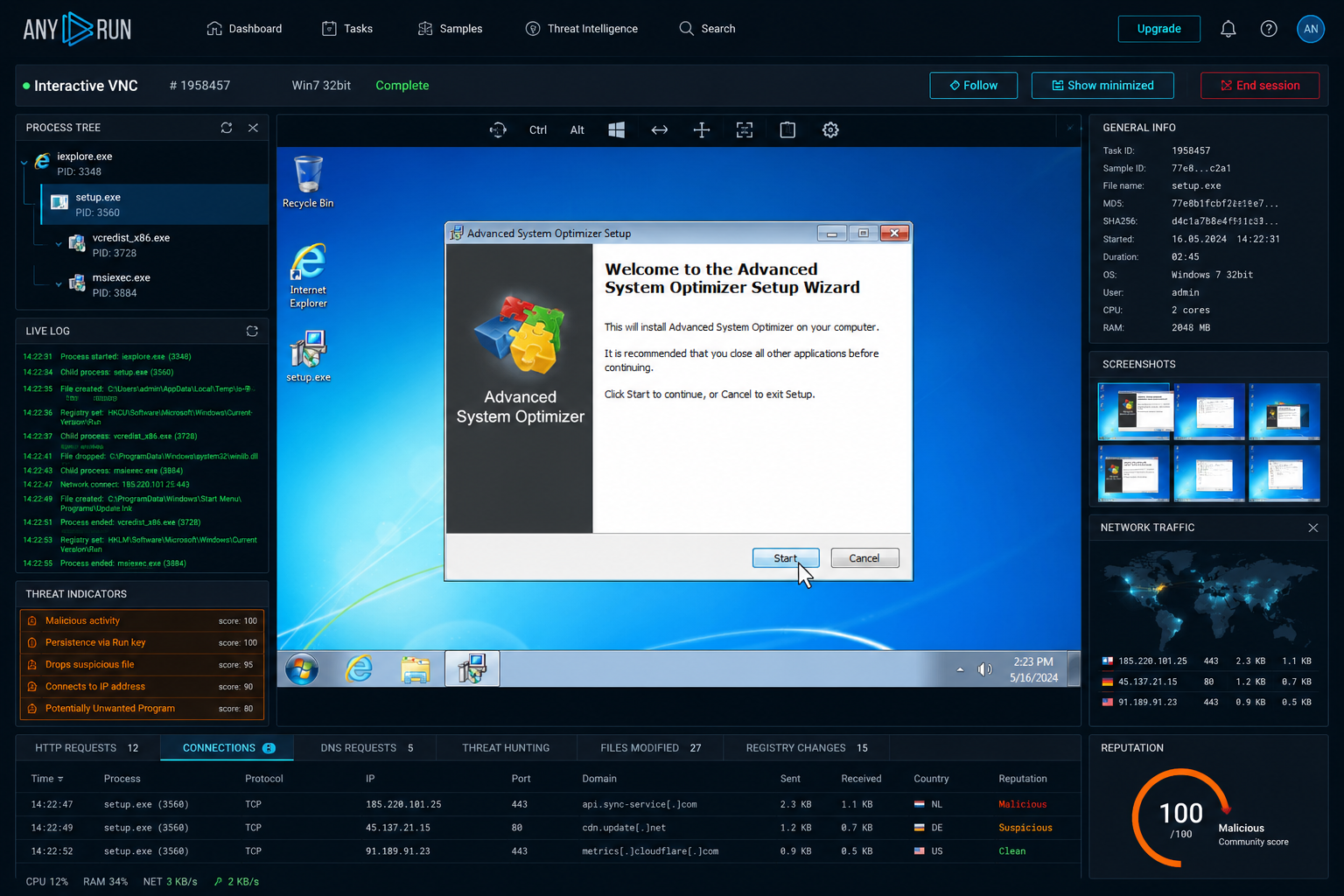Image resolution: width=1344 pixels, height=896 pixels.
Task: Open Threat Intelligence
Action: point(582,29)
